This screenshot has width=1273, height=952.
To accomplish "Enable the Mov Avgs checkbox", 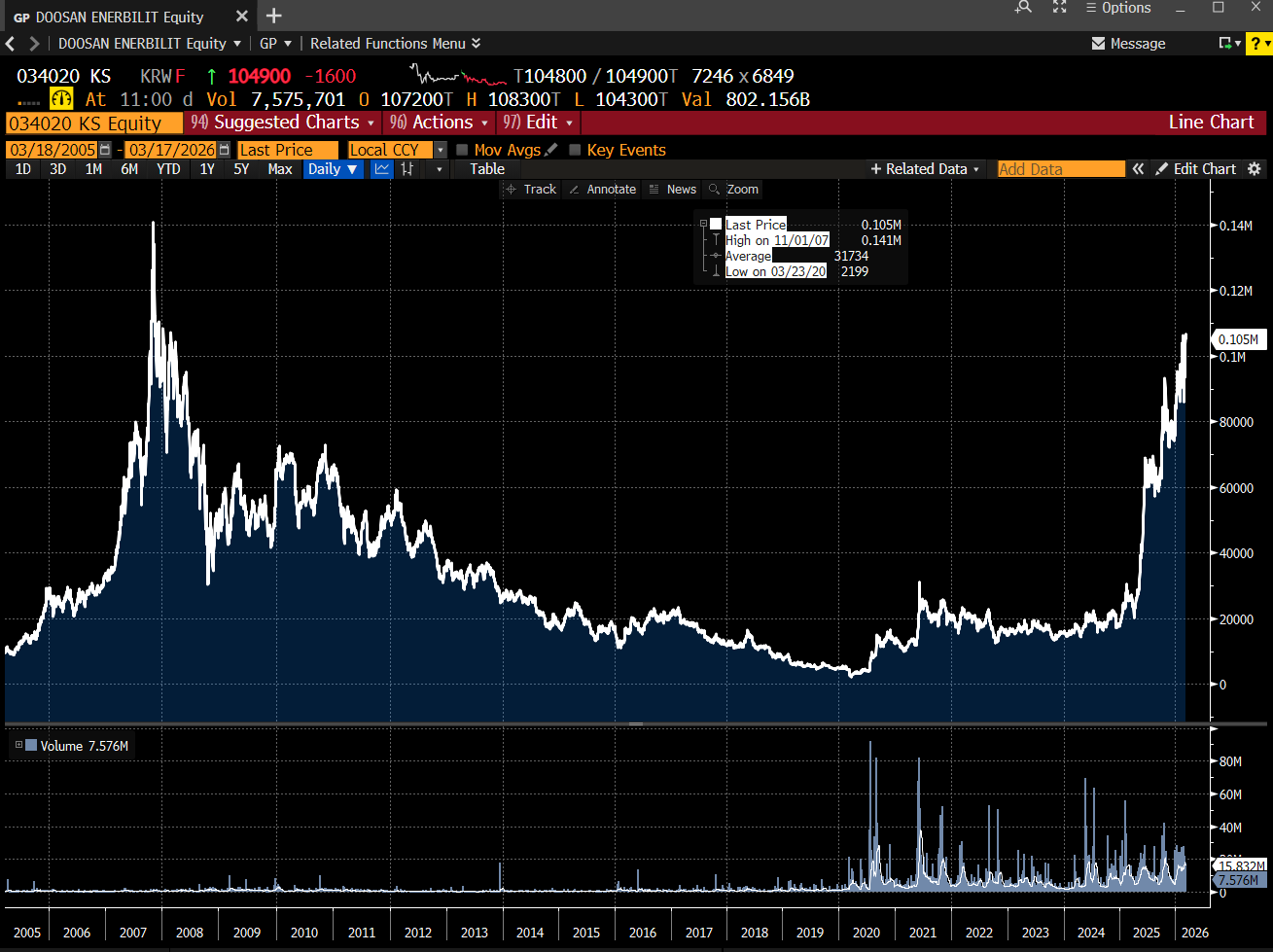I will (x=462, y=150).
